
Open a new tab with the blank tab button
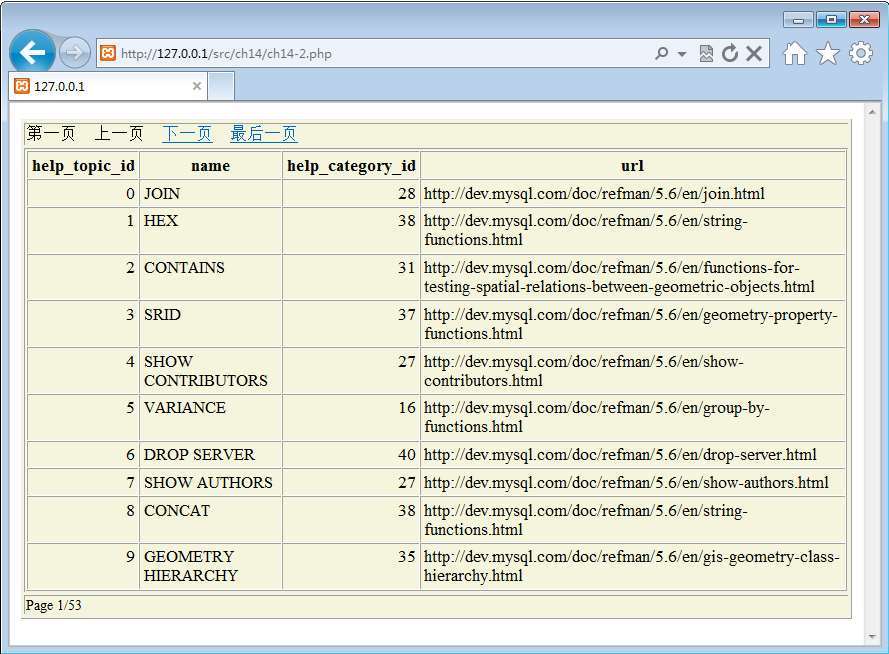[x=221, y=86]
